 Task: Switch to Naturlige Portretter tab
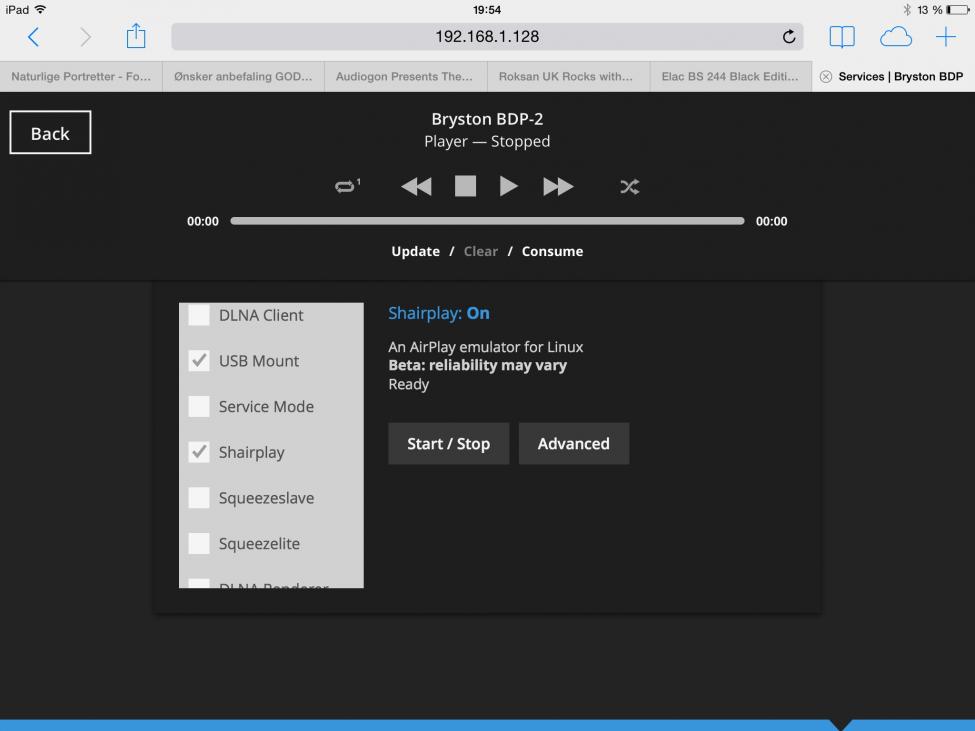coord(81,76)
